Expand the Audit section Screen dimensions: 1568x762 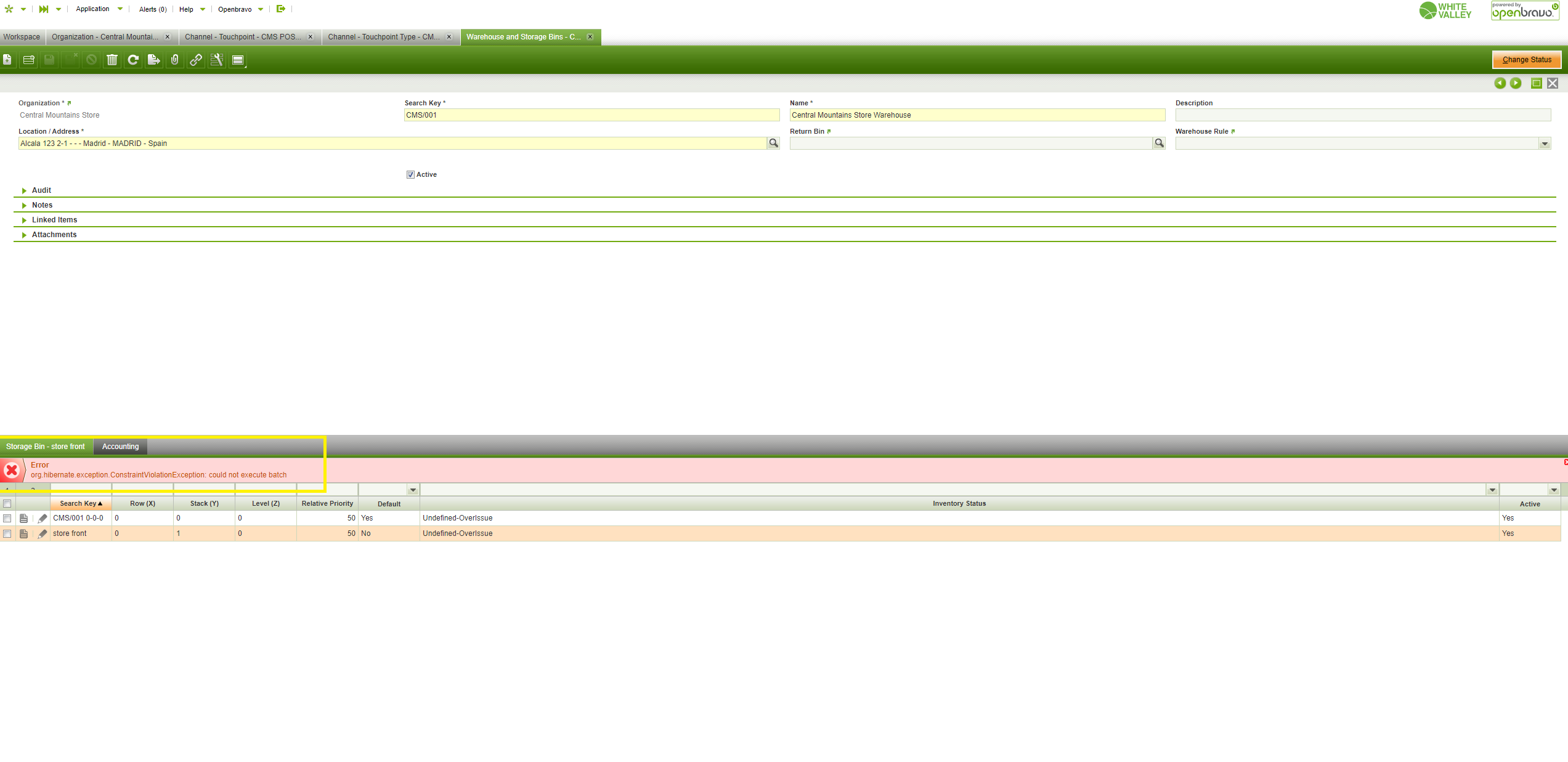(41, 190)
